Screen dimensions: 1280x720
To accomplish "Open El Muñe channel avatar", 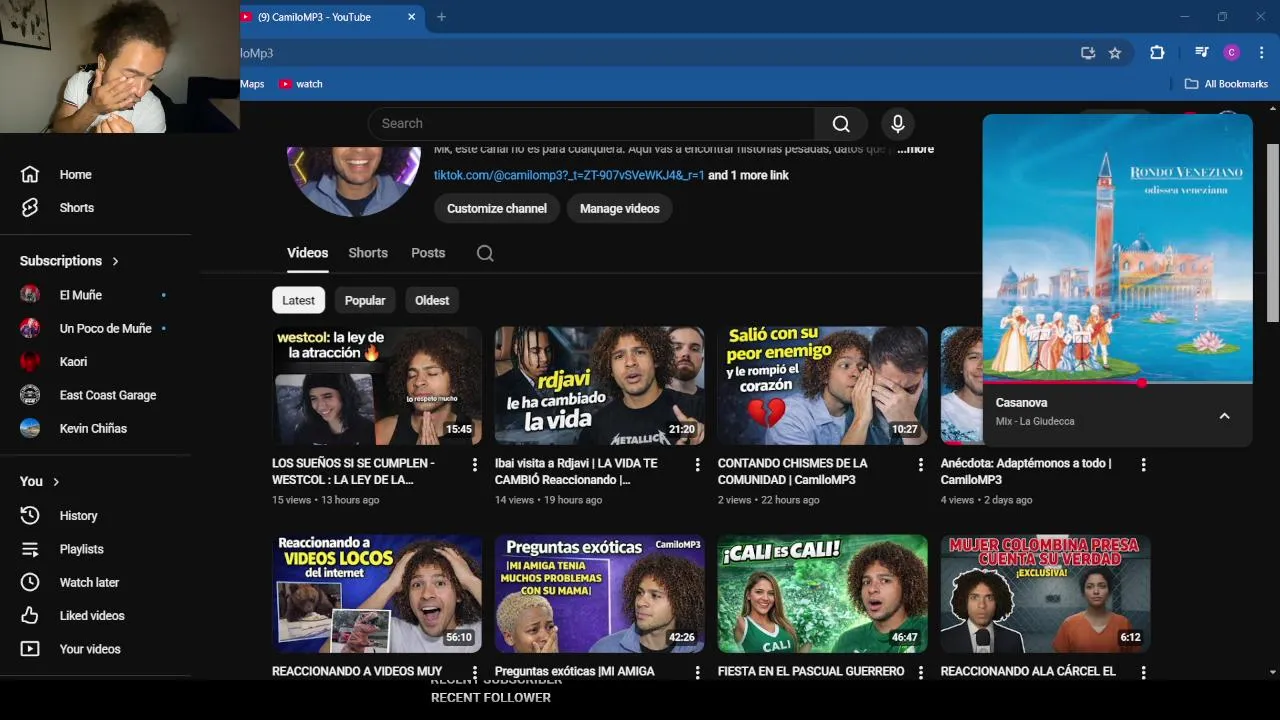I will pos(30,295).
